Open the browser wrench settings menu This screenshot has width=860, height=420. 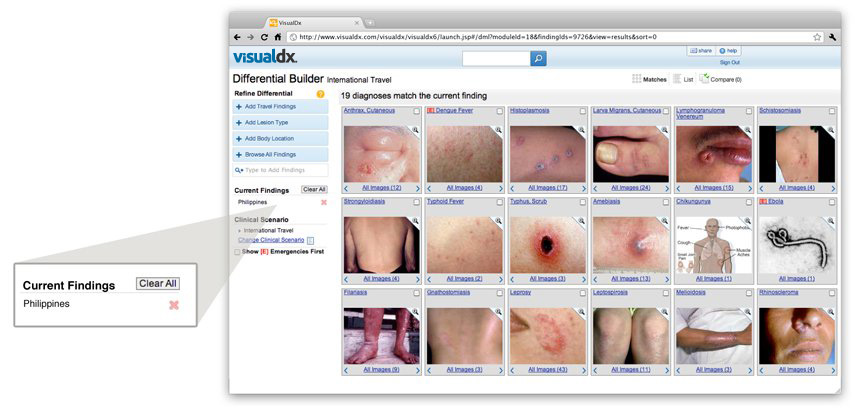[833, 36]
